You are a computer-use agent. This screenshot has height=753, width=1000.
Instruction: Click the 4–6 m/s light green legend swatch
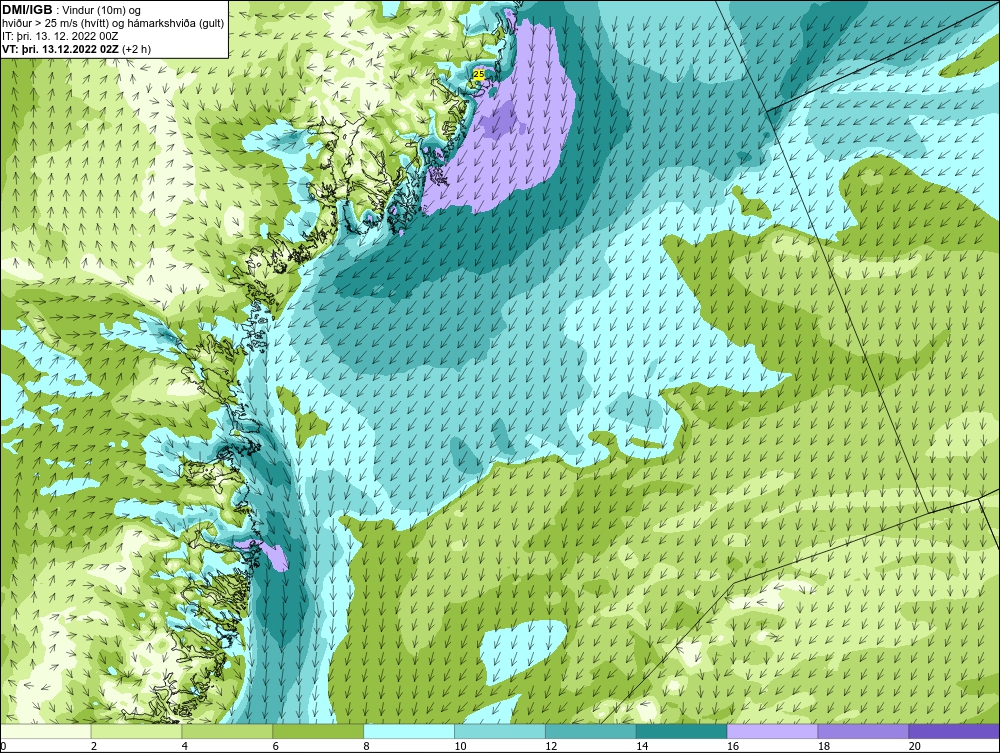[x=227, y=731]
